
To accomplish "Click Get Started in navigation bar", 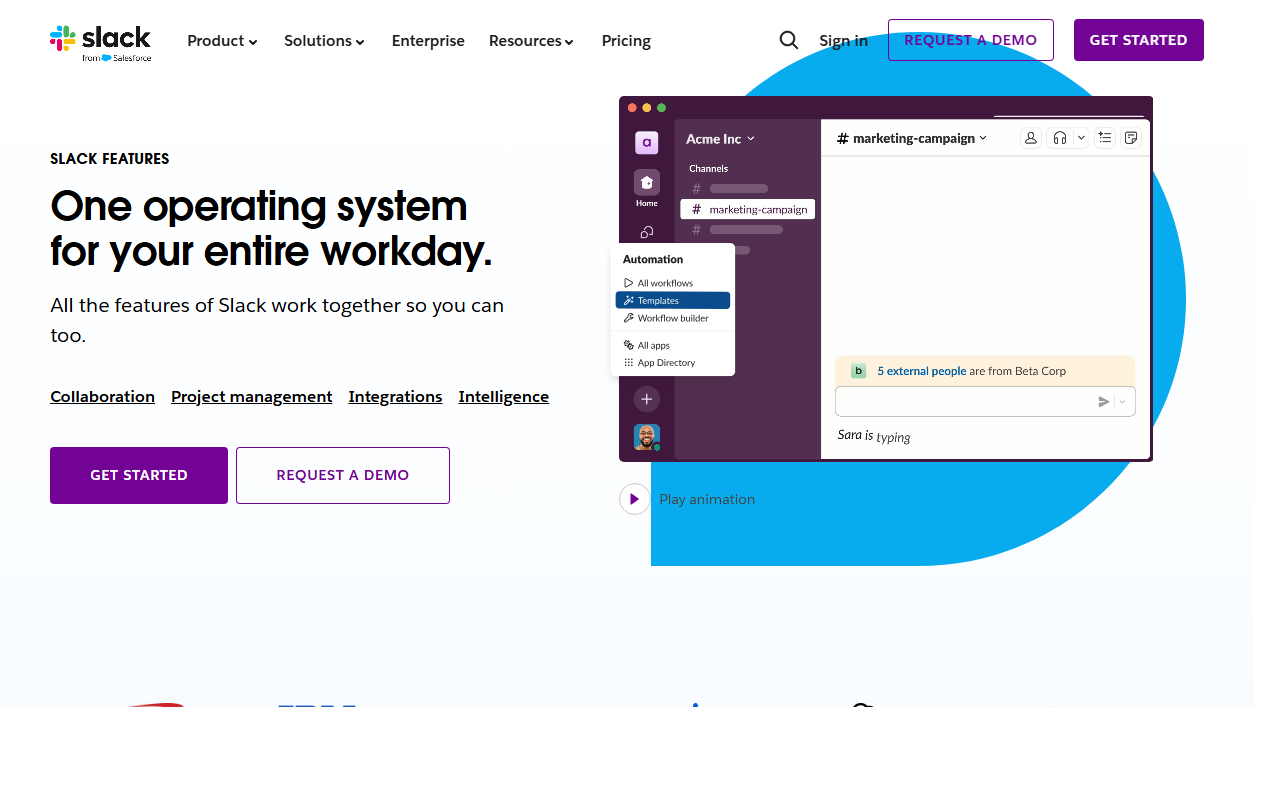I will [x=1139, y=40].
